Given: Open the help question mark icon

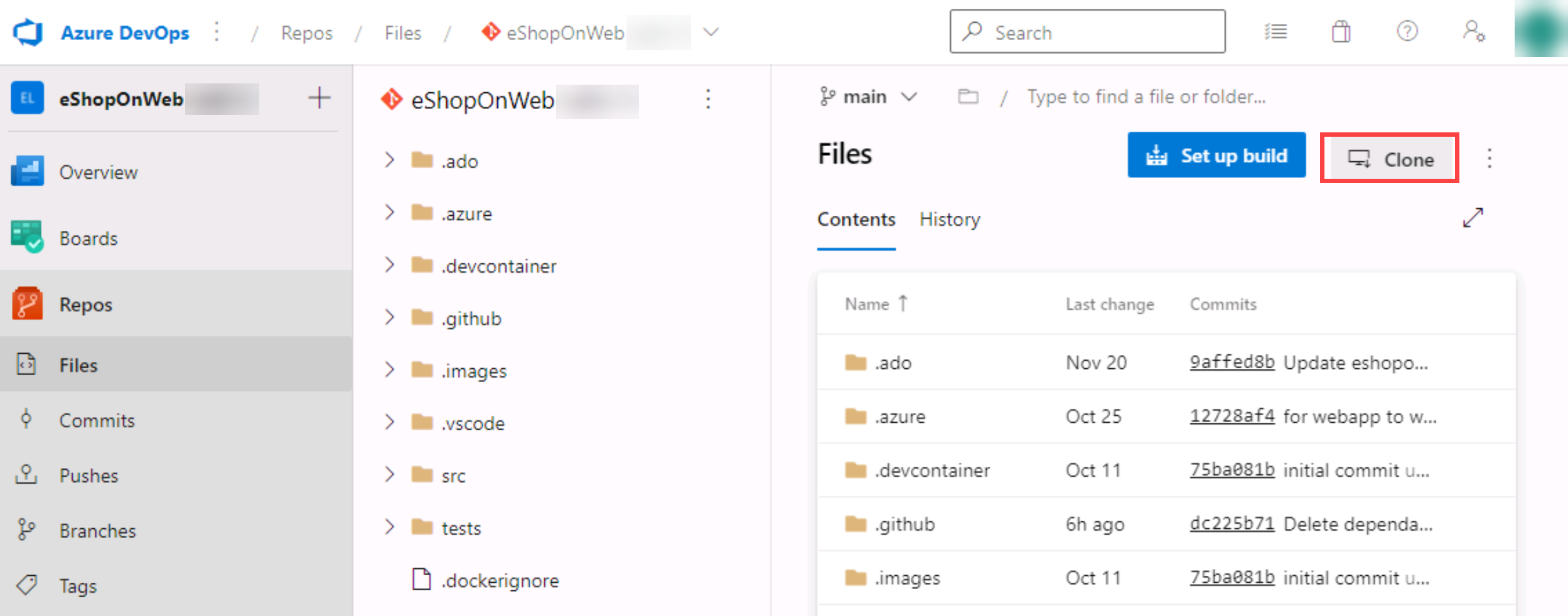Looking at the screenshot, I should click(1407, 31).
